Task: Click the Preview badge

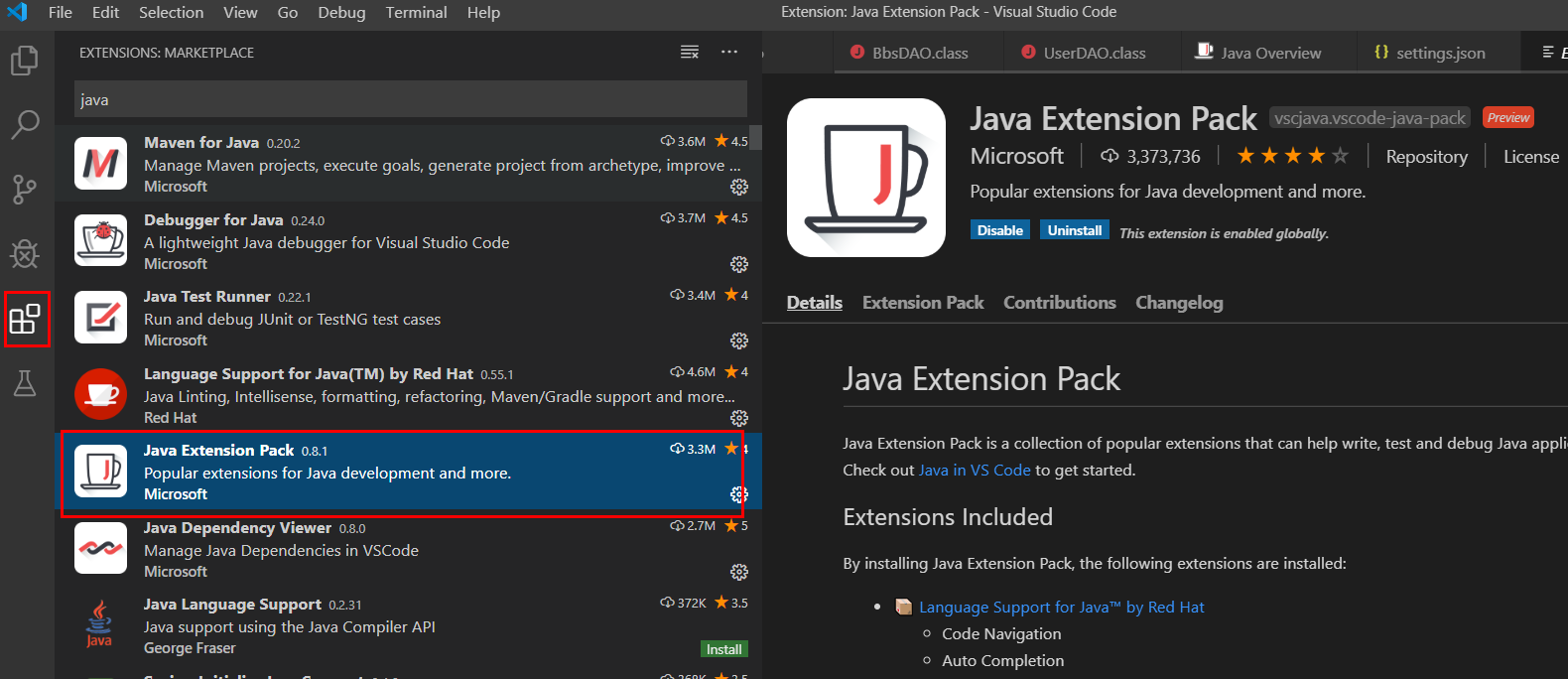Action: coord(1508,117)
